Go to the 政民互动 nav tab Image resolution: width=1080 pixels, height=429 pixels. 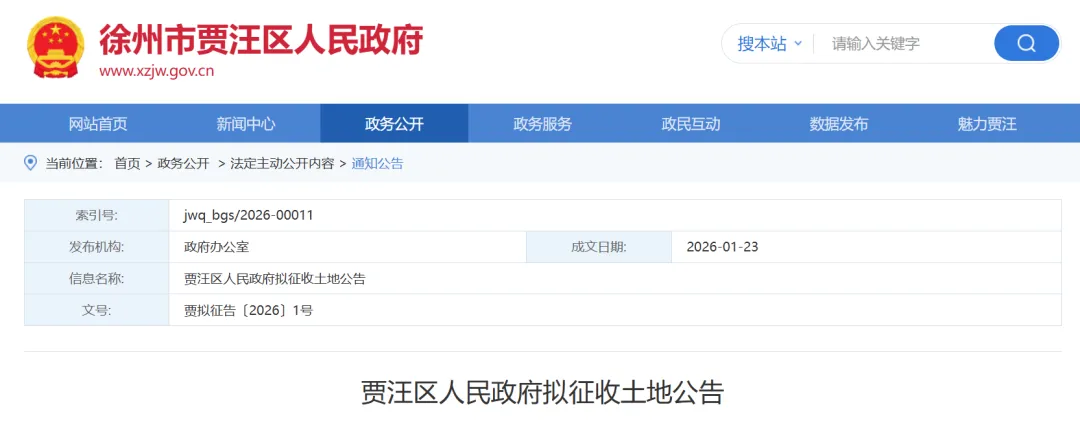point(690,124)
